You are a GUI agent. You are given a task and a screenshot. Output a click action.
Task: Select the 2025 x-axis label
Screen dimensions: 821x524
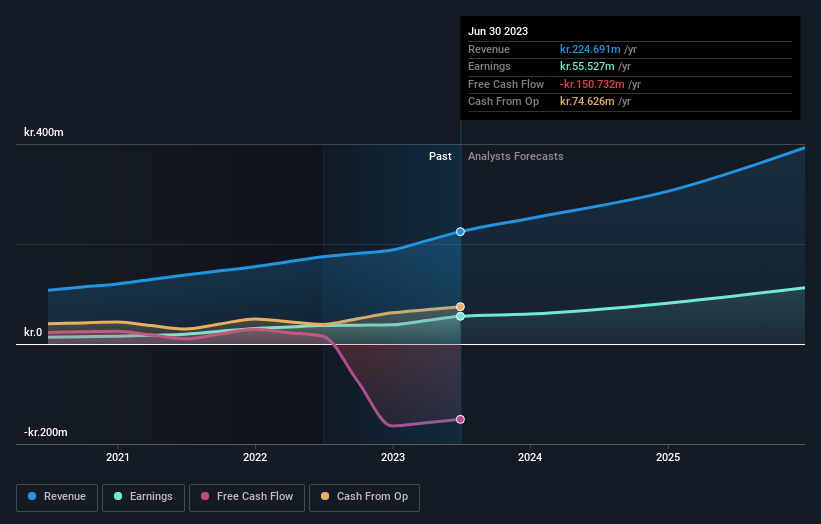(668, 457)
